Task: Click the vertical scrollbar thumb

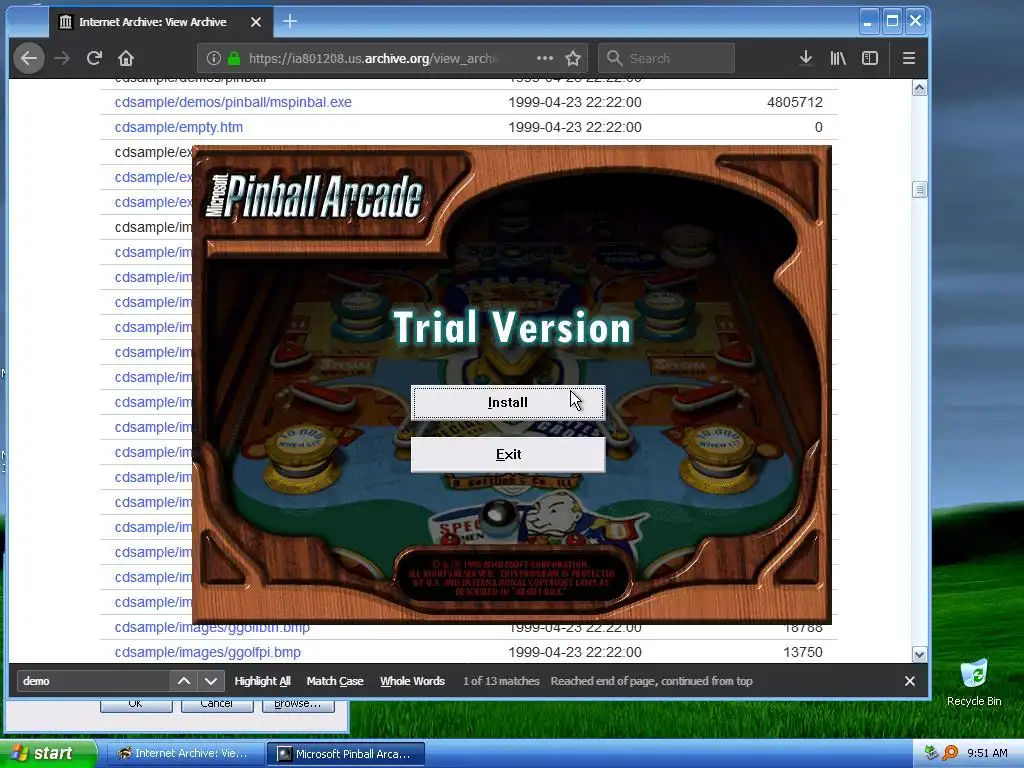Action: (x=920, y=189)
